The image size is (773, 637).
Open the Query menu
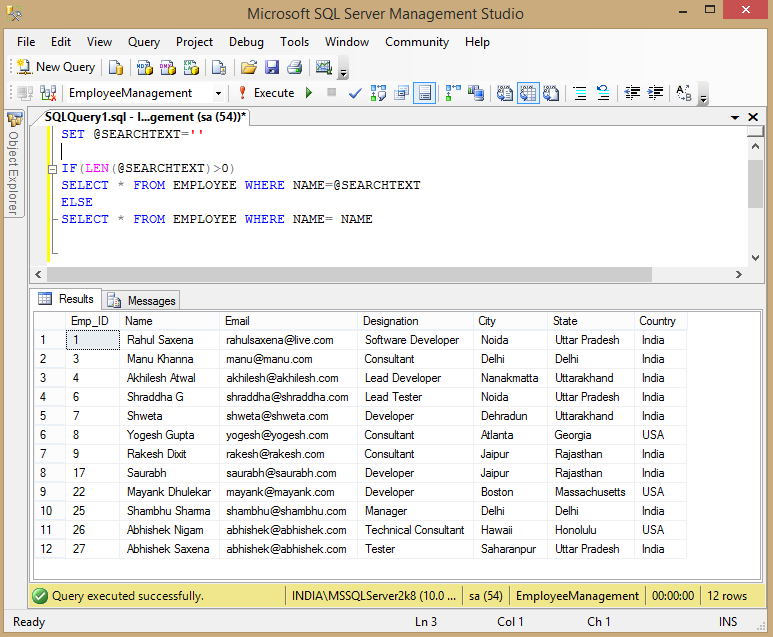click(144, 42)
